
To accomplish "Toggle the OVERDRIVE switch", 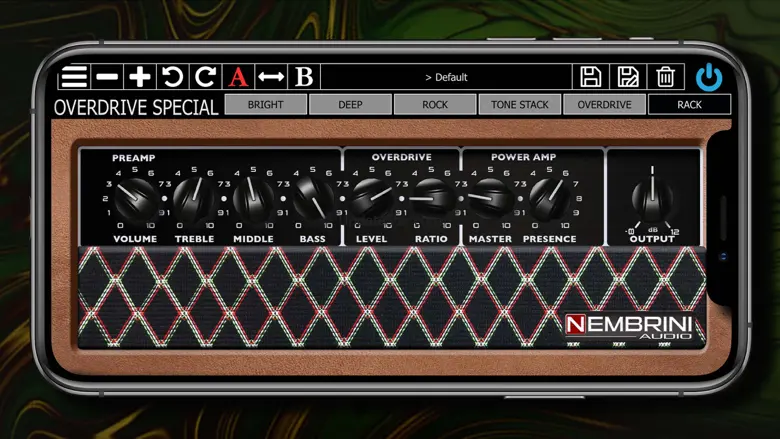I will [604, 104].
